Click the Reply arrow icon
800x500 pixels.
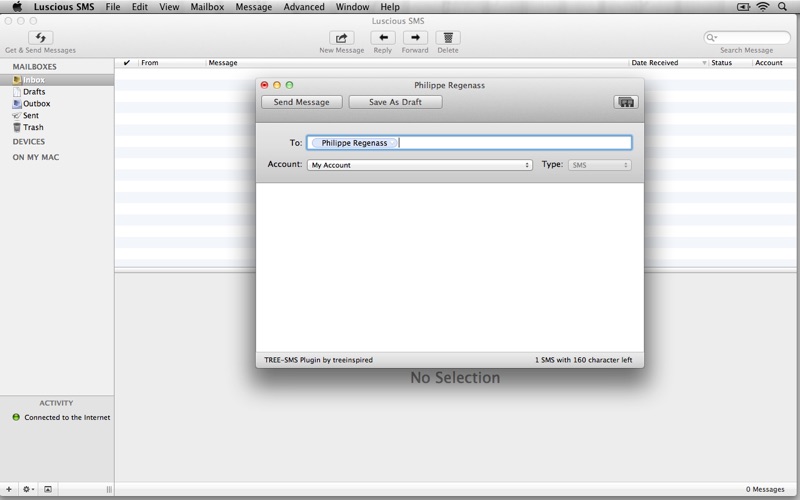pyautogui.click(x=383, y=38)
